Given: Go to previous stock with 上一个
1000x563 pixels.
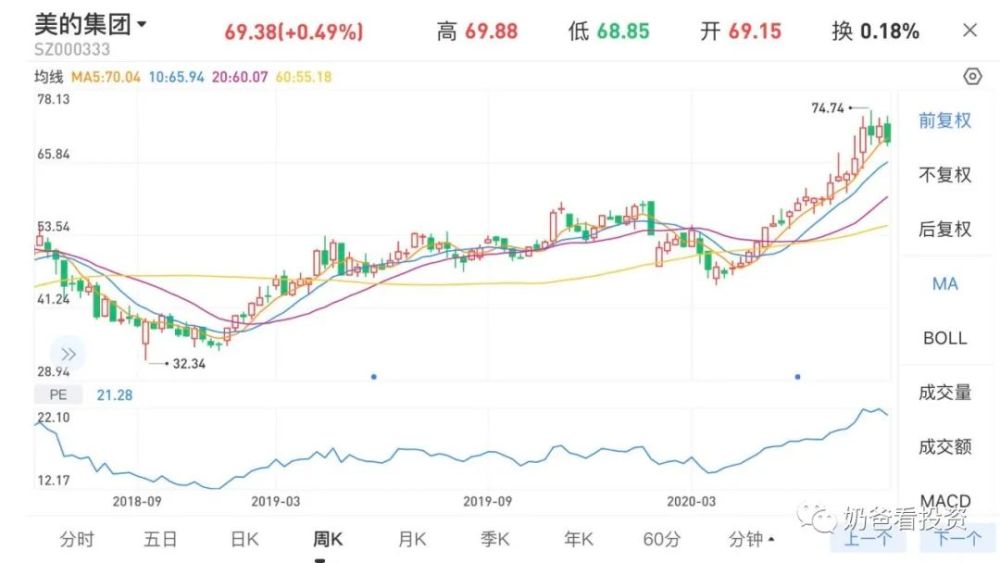Looking at the screenshot, I should click(868, 539).
